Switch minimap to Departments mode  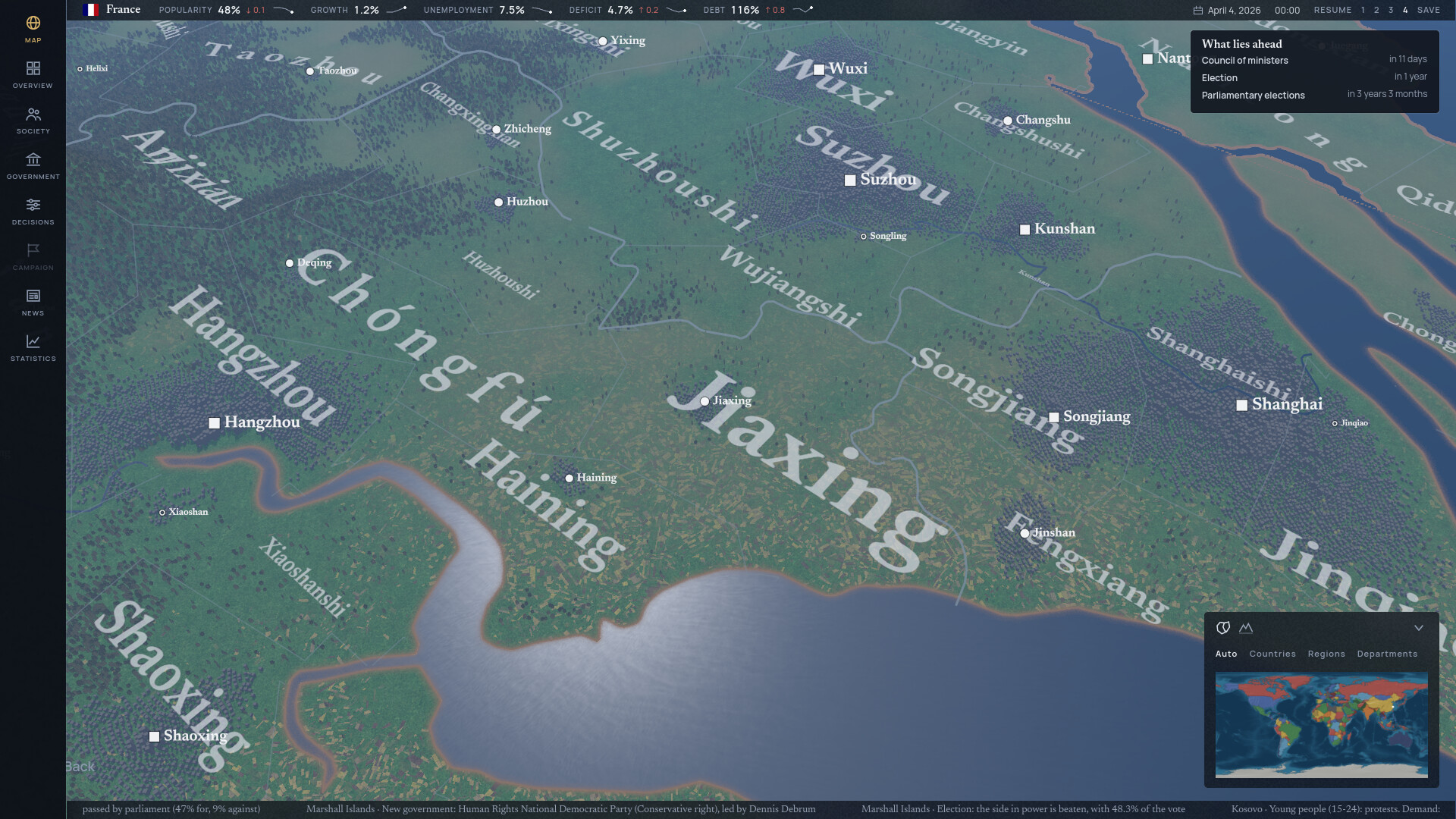[1387, 654]
